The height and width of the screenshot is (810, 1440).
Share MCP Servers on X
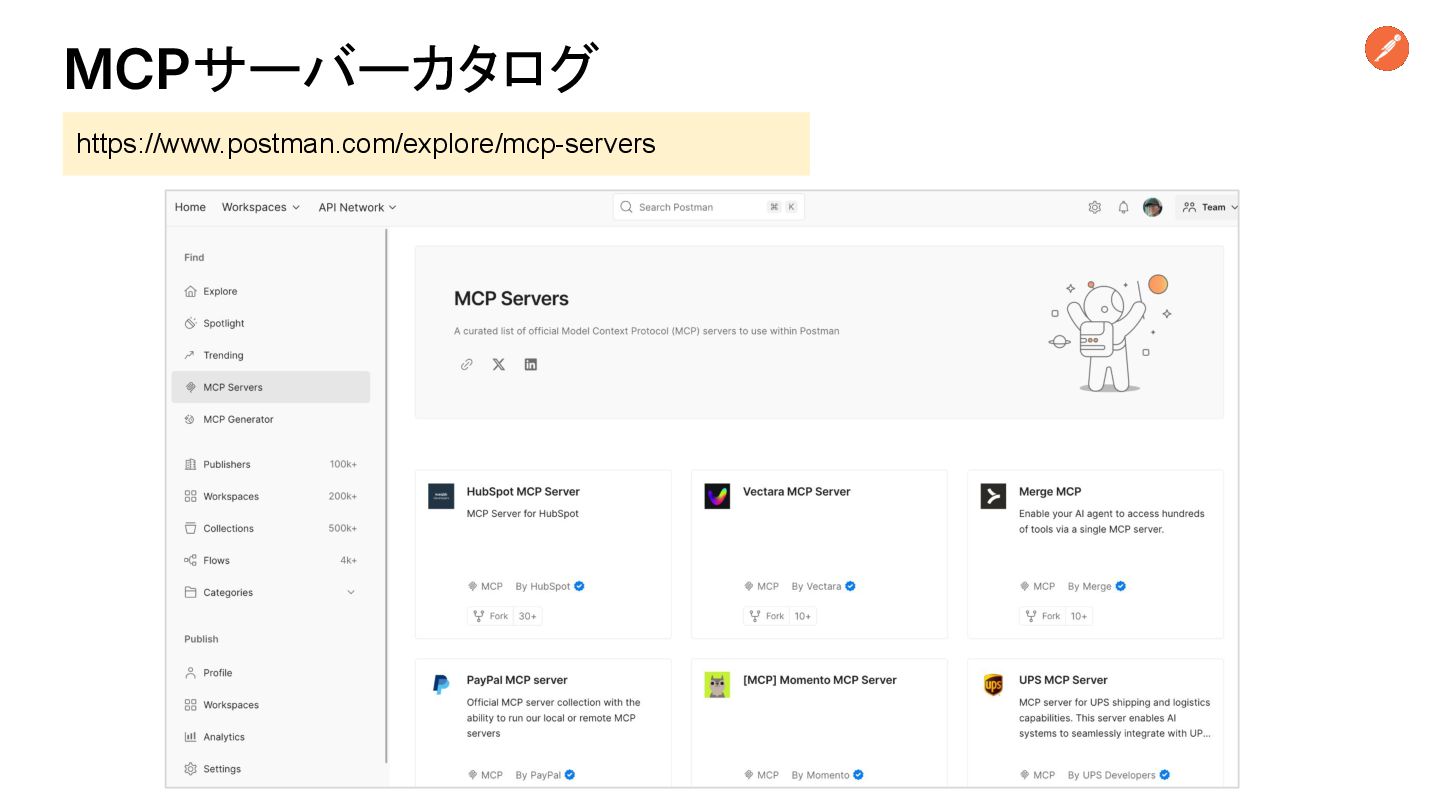click(x=498, y=365)
